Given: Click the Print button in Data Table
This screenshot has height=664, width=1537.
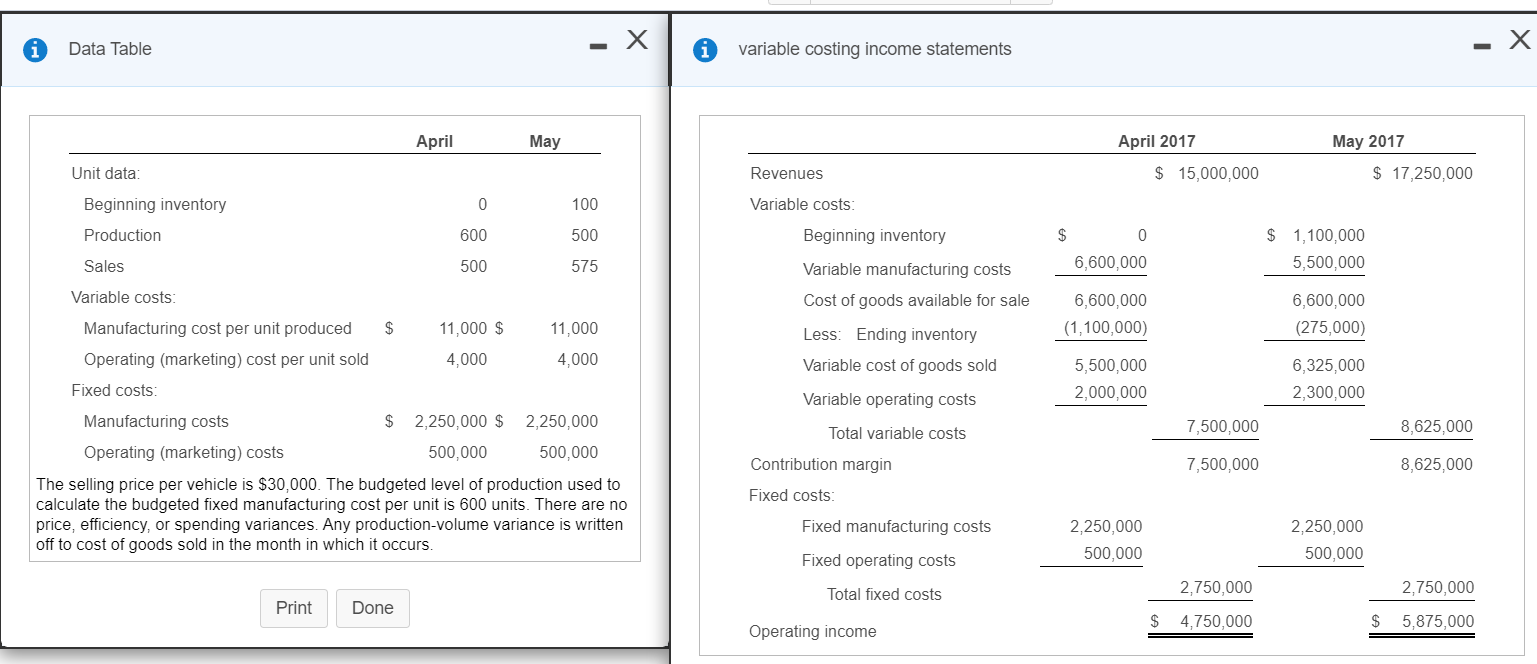Looking at the screenshot, I should point(294,608).
